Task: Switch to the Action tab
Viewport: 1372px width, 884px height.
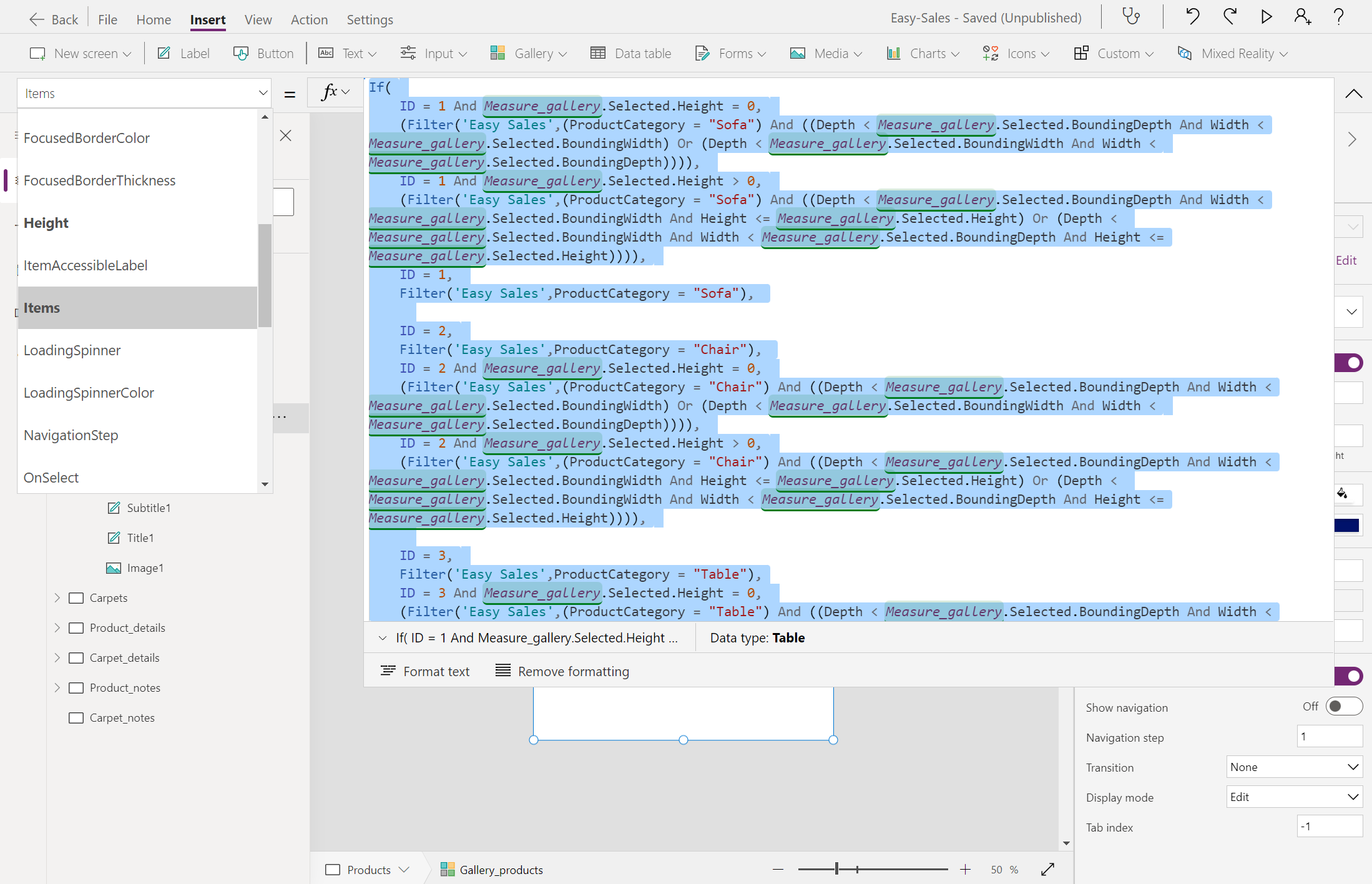Action: (x=309, y=19)
